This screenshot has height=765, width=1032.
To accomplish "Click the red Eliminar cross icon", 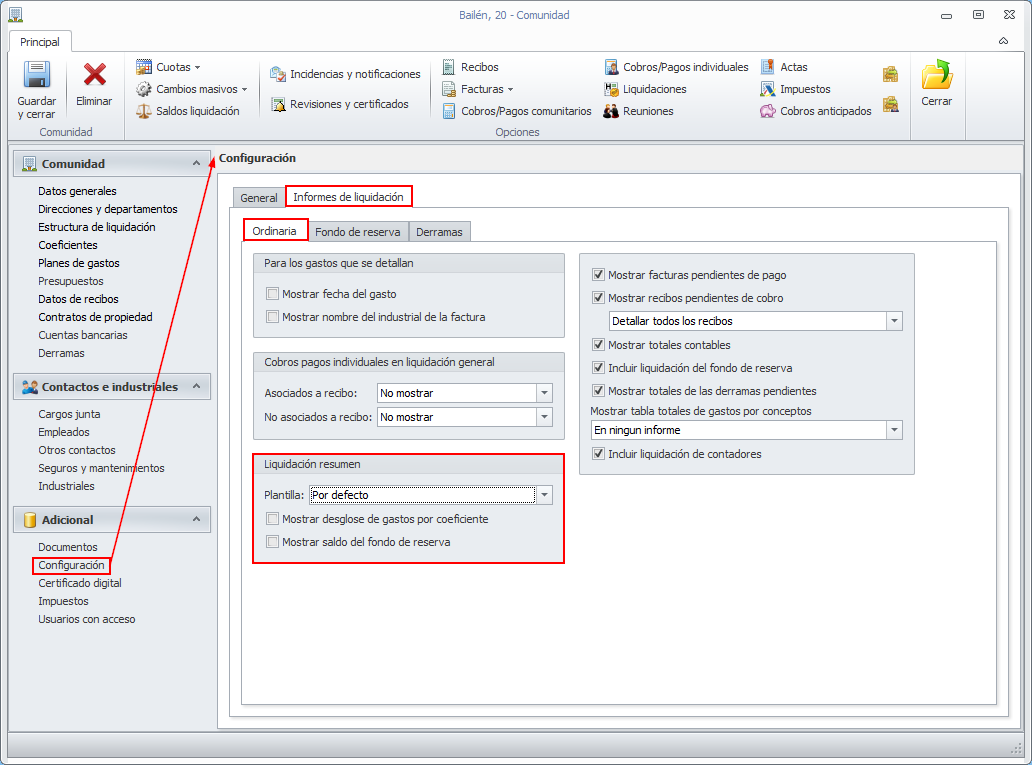I will click(x=94, y=74).
